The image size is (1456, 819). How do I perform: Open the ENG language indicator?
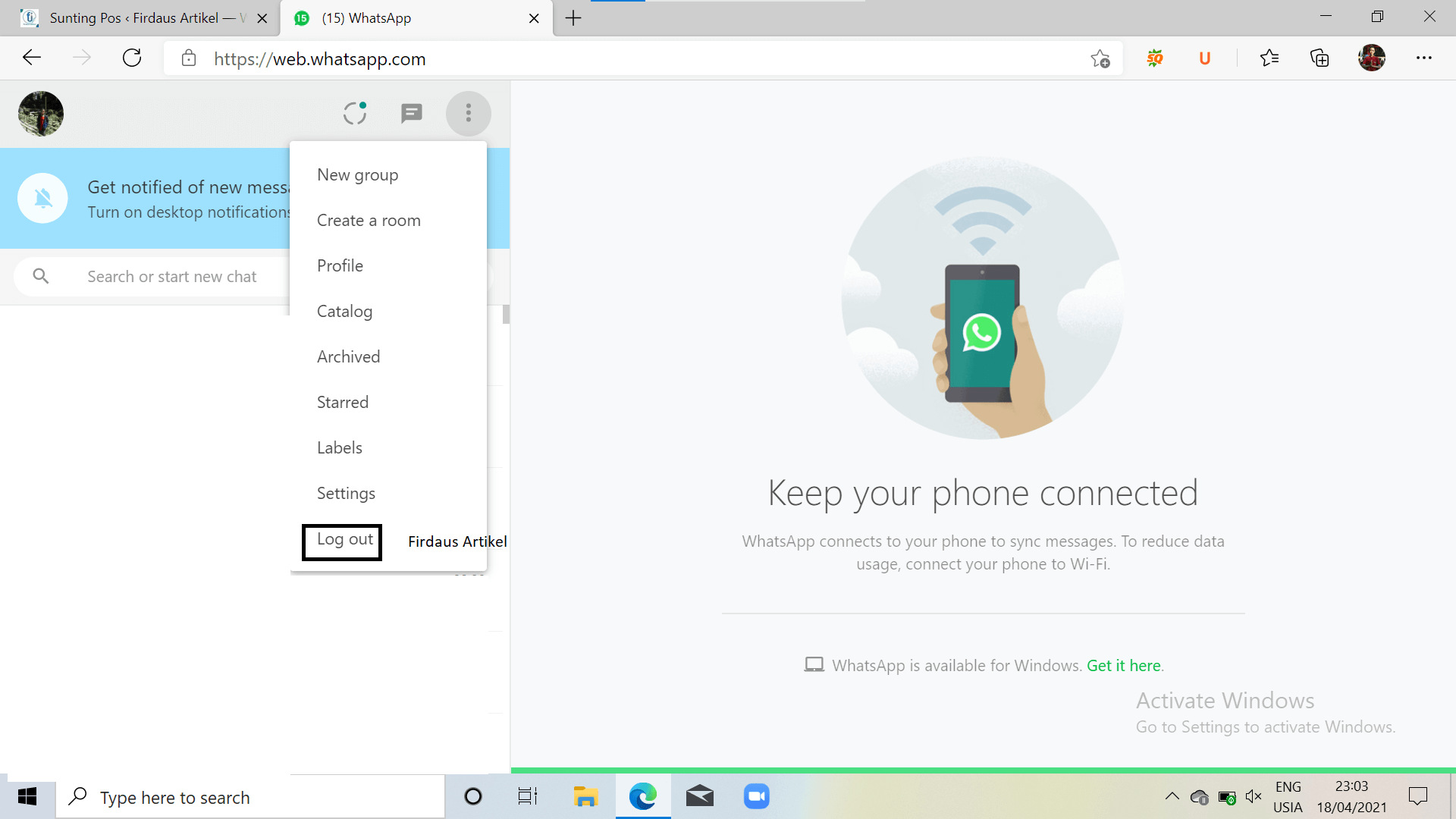(x=1288, y=797)
